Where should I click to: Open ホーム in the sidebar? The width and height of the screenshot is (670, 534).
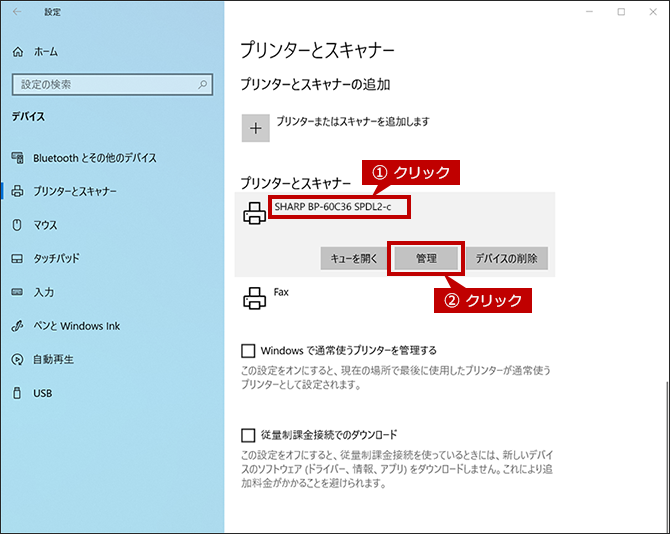click(46, 52)
